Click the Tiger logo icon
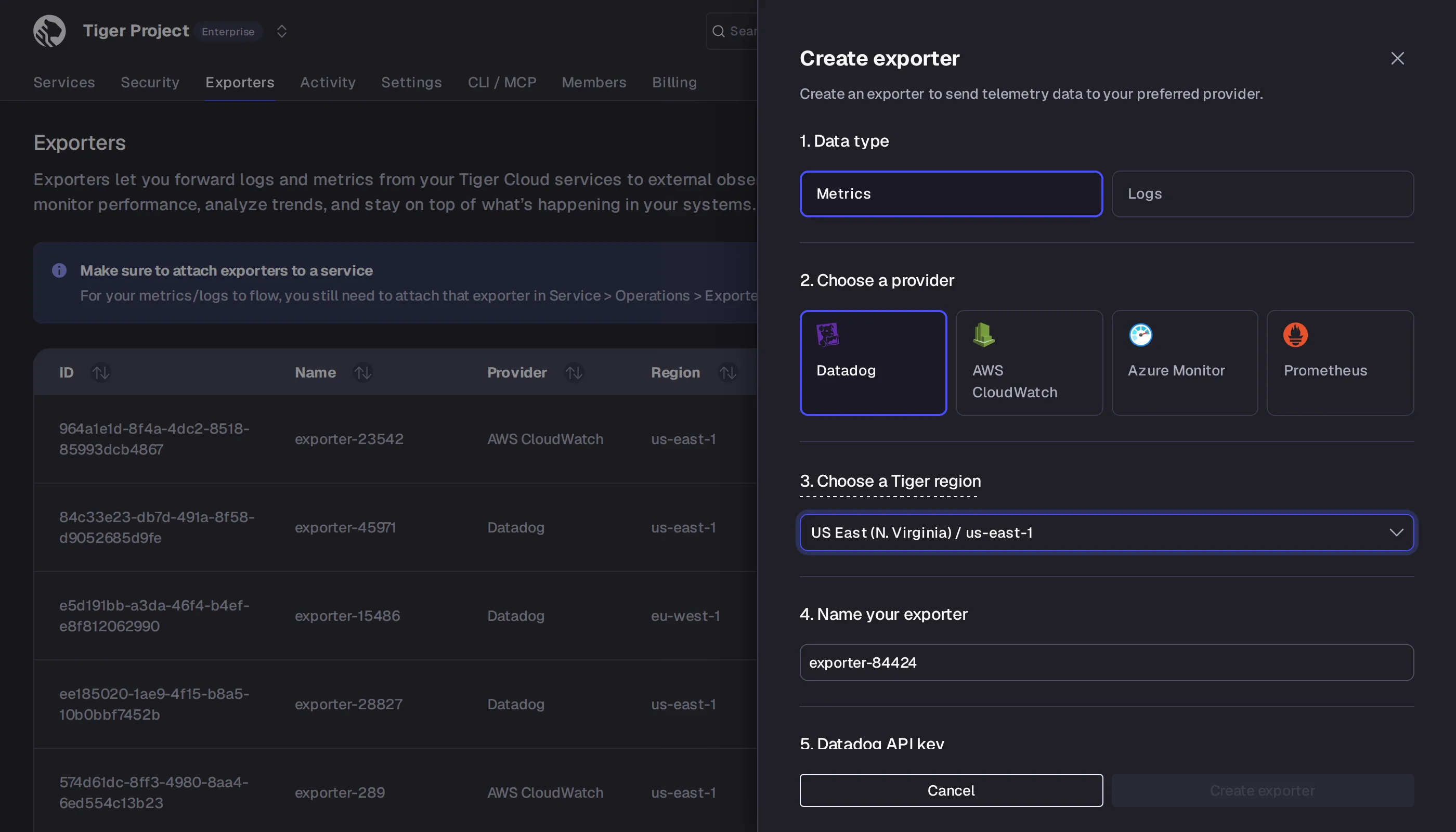 click(x=50, y=31)
